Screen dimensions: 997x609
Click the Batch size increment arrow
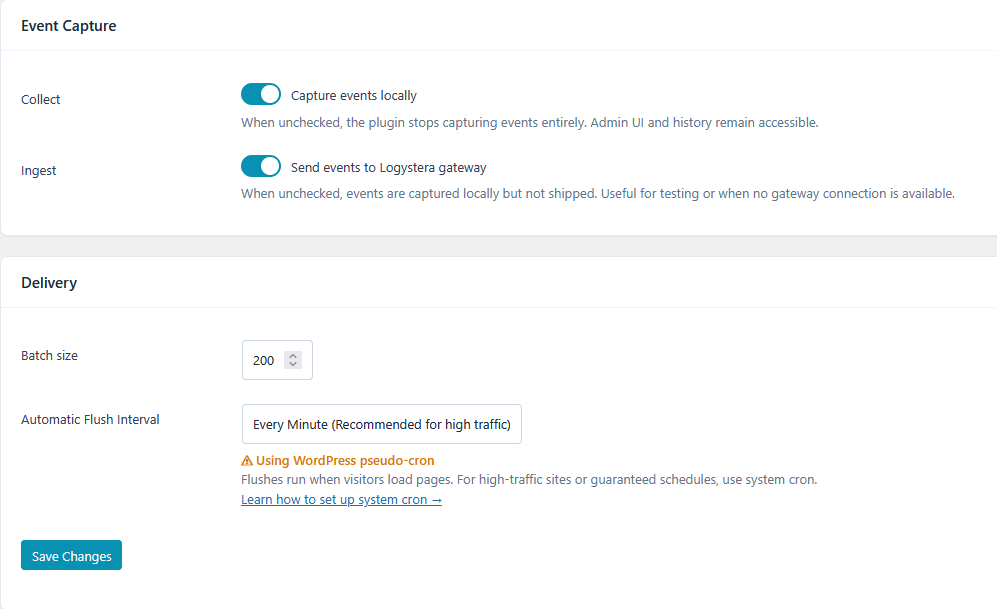pyautogui.click(x=293, y=355)
